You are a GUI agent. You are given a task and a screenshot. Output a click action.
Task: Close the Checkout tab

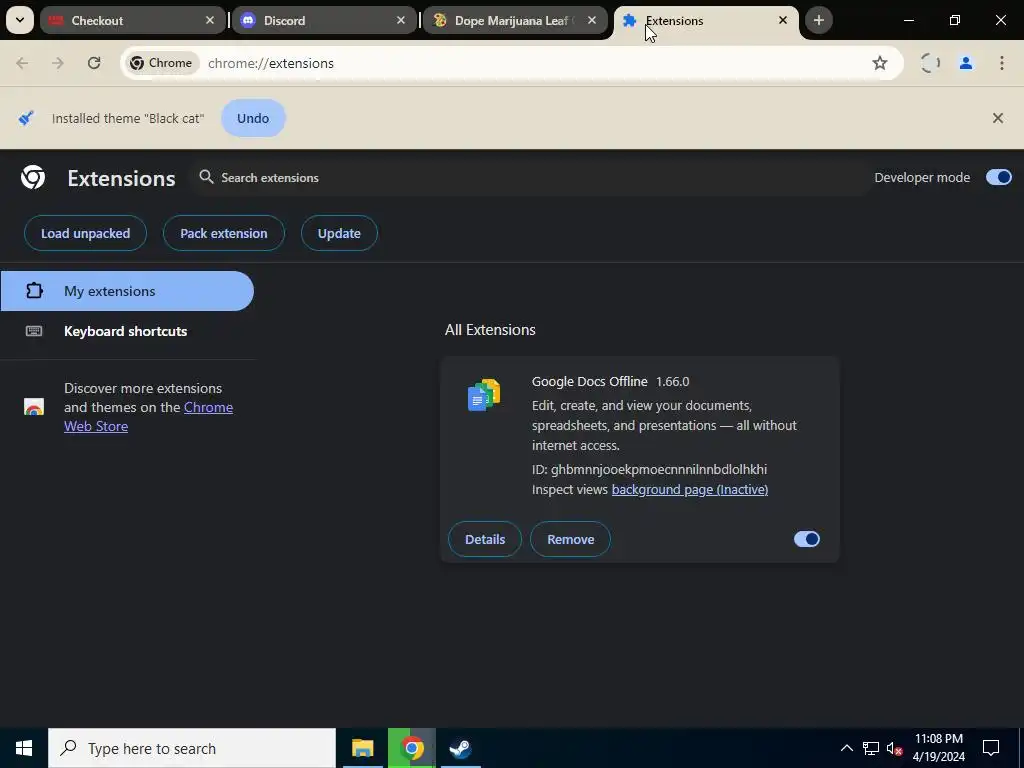(210, 20)
